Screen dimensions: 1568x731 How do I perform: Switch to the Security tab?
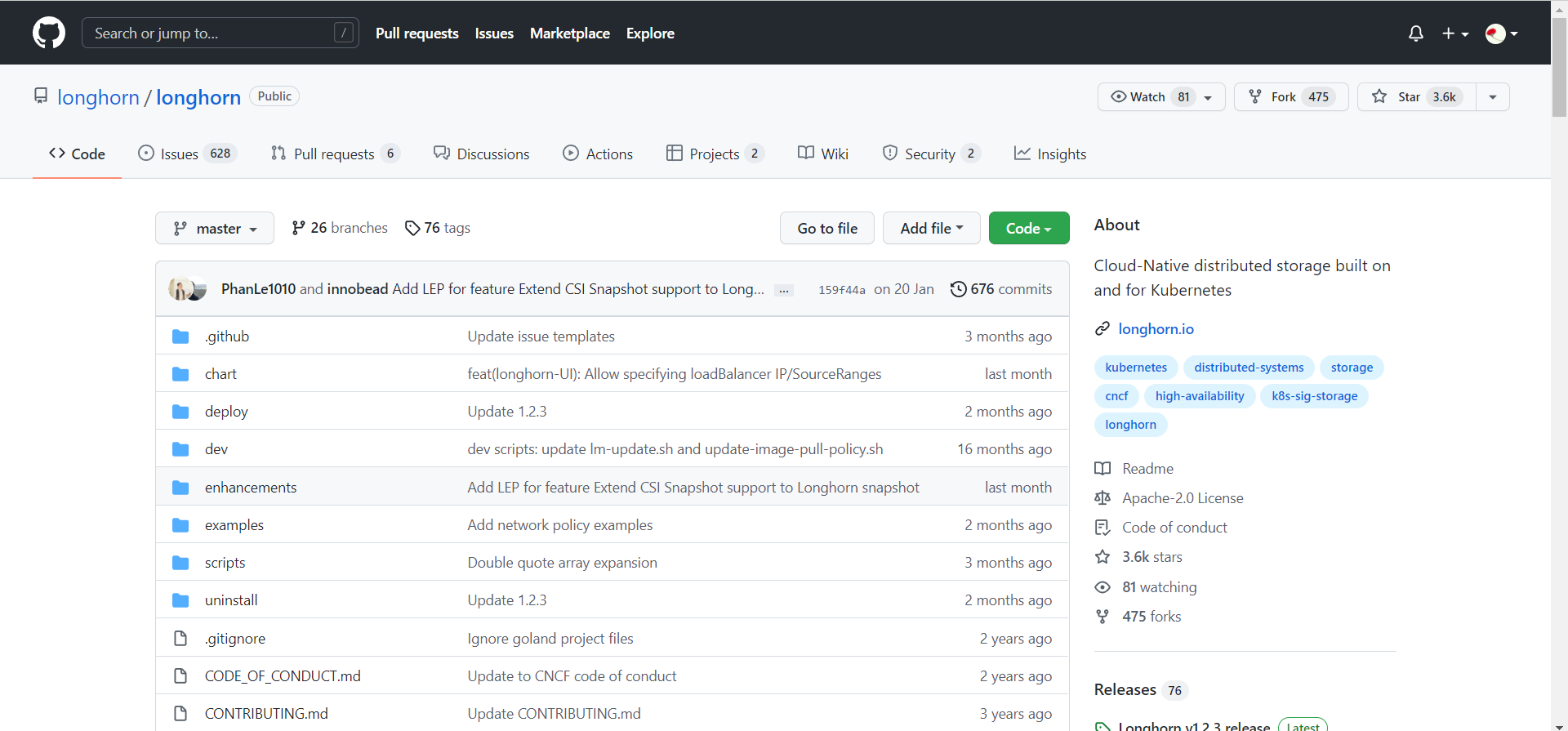(x=931, y=154)
